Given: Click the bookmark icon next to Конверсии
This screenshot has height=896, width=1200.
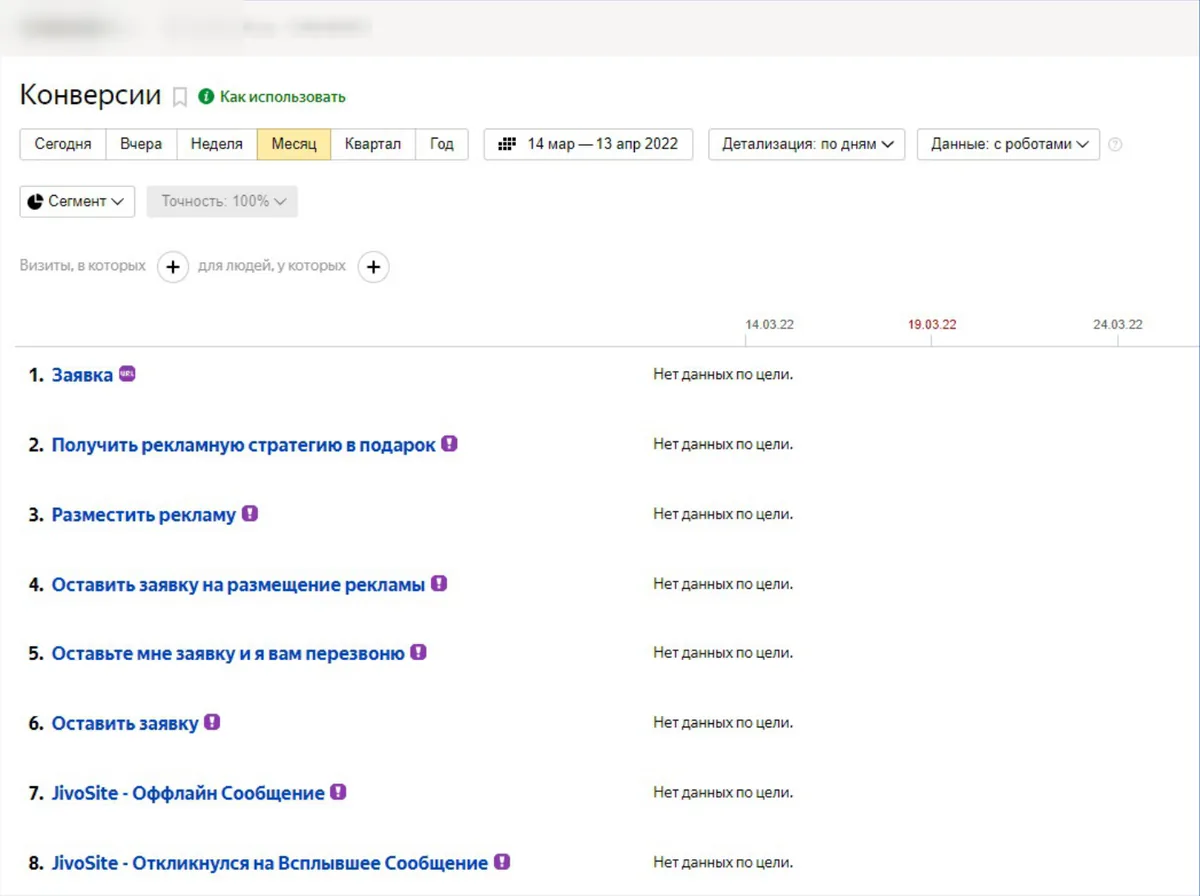Looking at the screenshot, I should coord(180,97).
